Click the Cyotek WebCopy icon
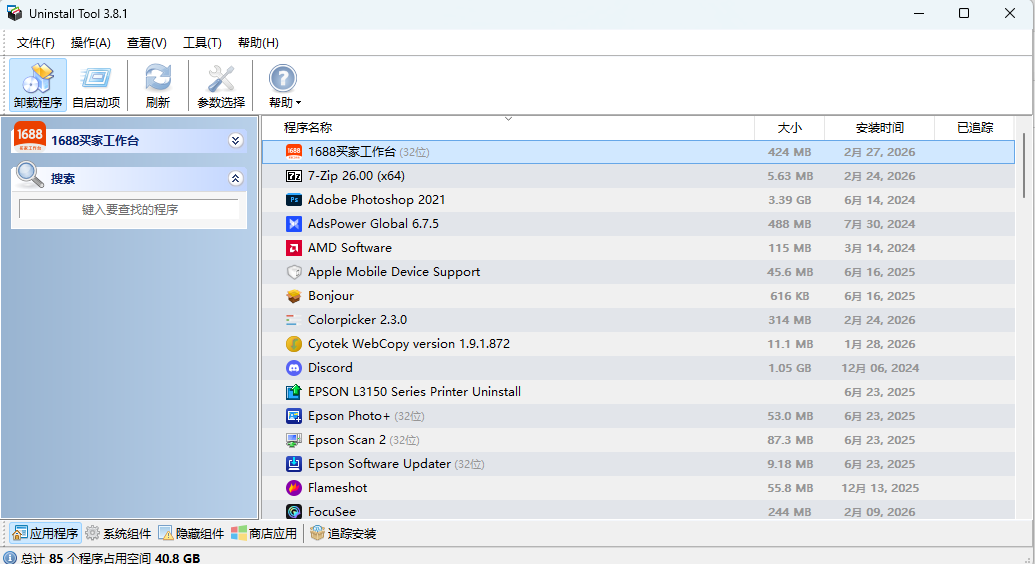The height and width of the screenshot is (564, 1035). click(294, 344)
